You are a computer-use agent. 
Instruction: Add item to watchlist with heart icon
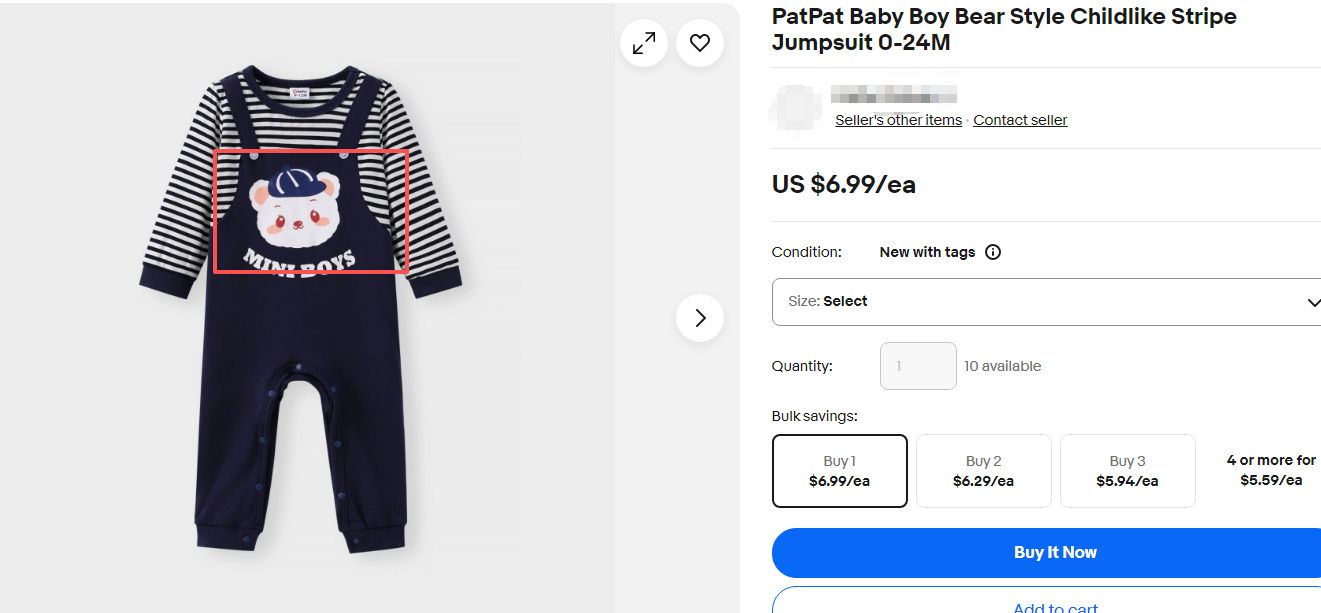point(700,43)
